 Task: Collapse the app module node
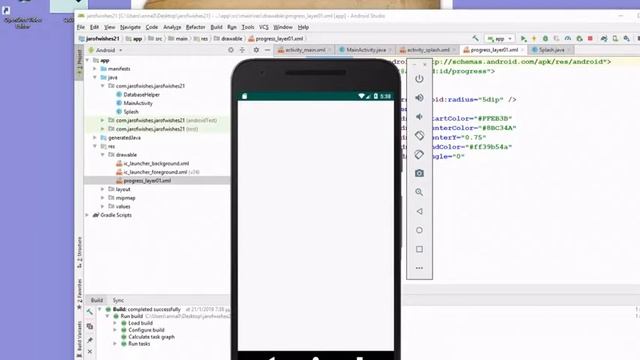[x=87, y=60]
